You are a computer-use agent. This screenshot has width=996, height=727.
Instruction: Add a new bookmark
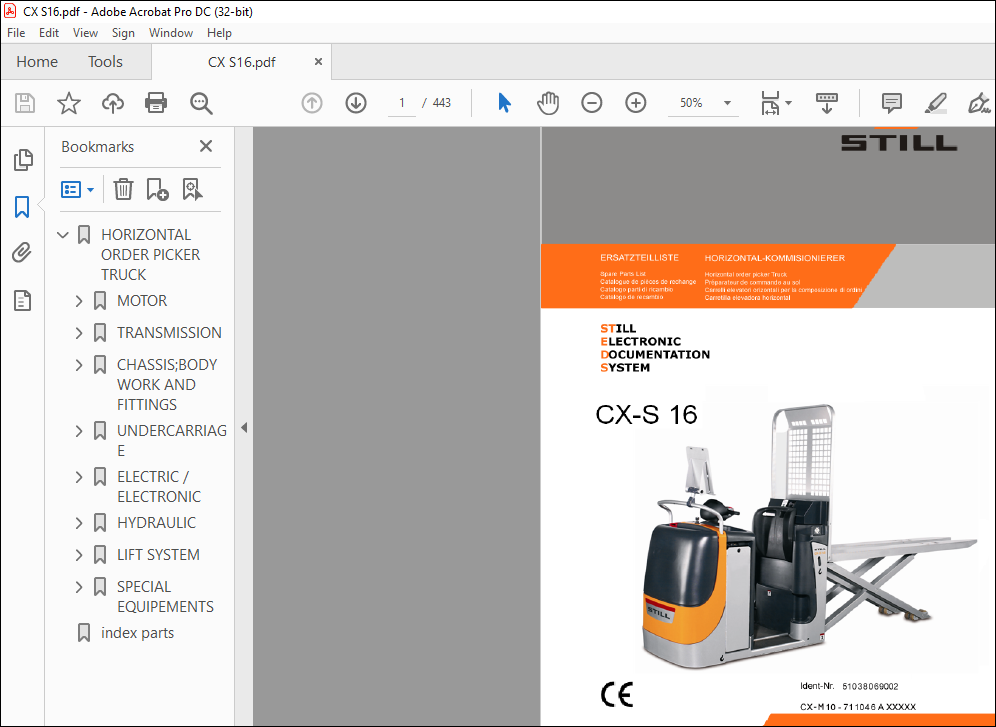click(157, 189)
